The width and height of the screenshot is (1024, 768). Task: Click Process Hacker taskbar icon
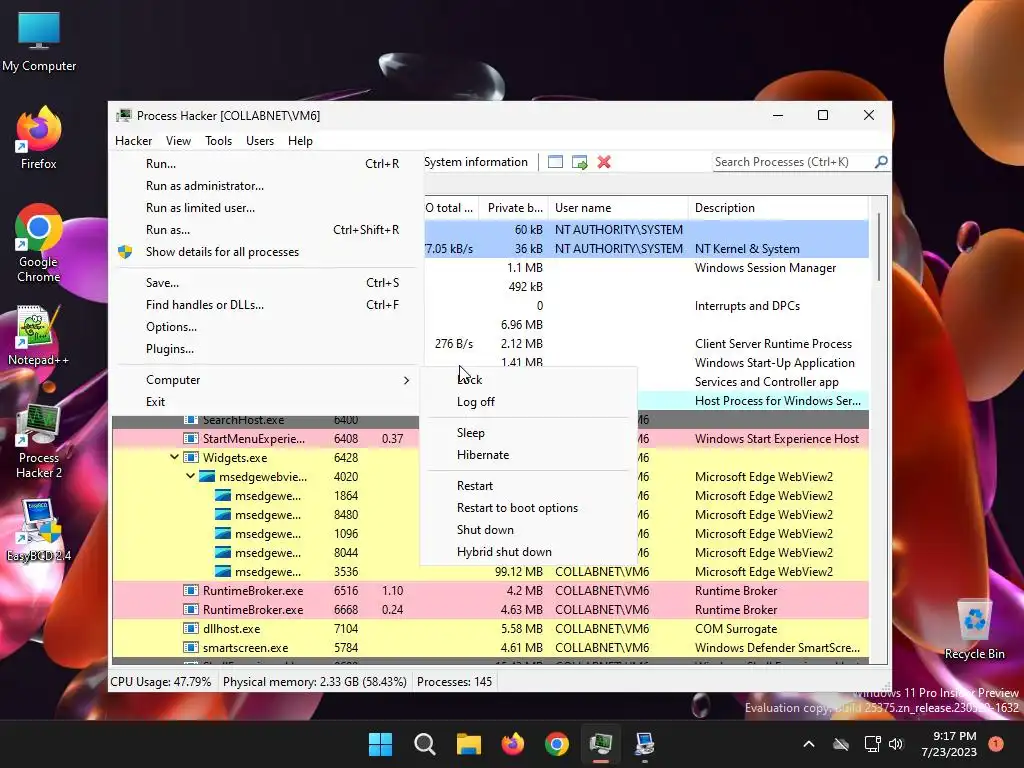(601, 744)
